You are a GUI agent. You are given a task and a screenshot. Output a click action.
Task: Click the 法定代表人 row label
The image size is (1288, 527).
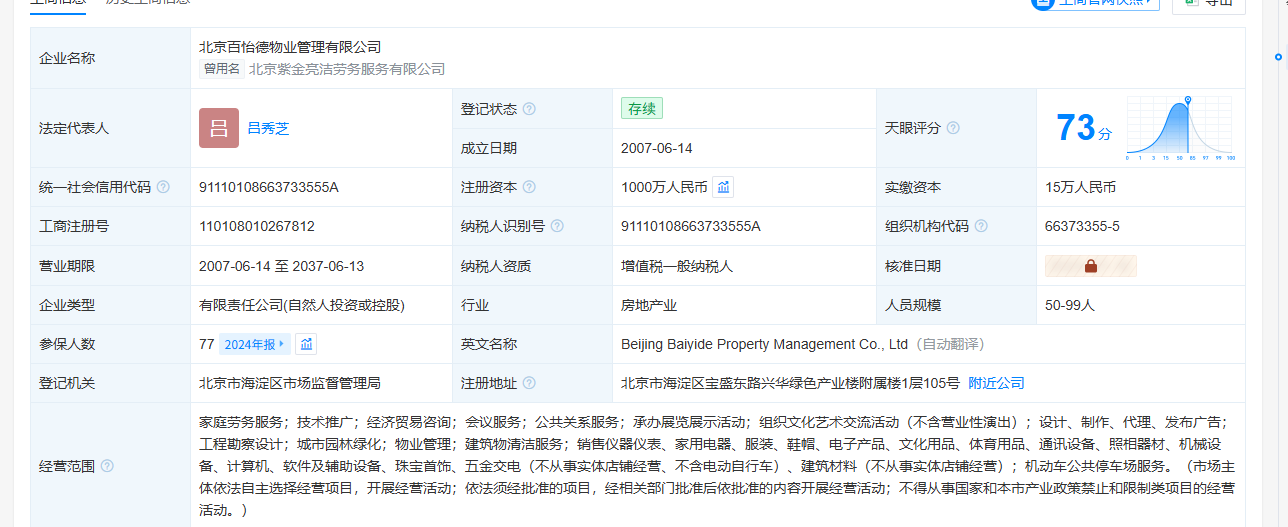pos(74,128)
